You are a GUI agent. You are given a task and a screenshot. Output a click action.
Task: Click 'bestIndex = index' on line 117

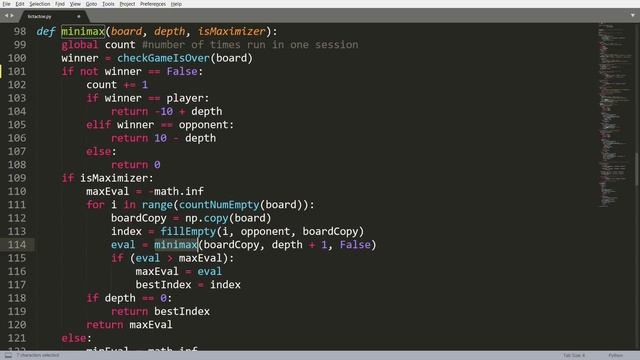coord(188,285)
